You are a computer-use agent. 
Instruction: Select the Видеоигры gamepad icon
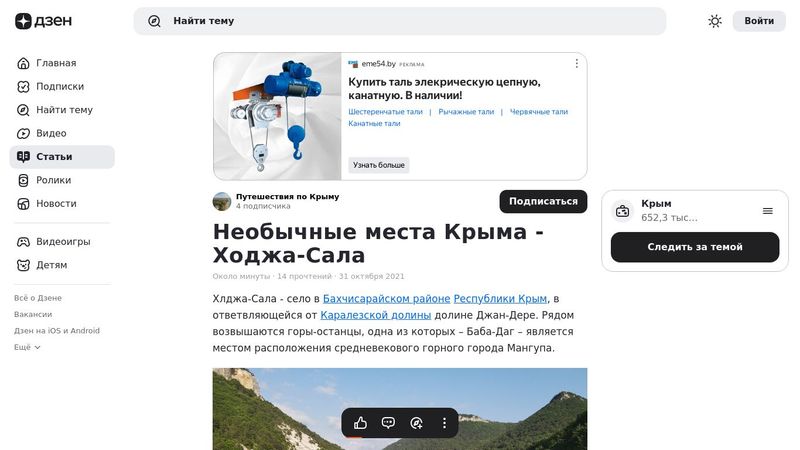[23, 242]
